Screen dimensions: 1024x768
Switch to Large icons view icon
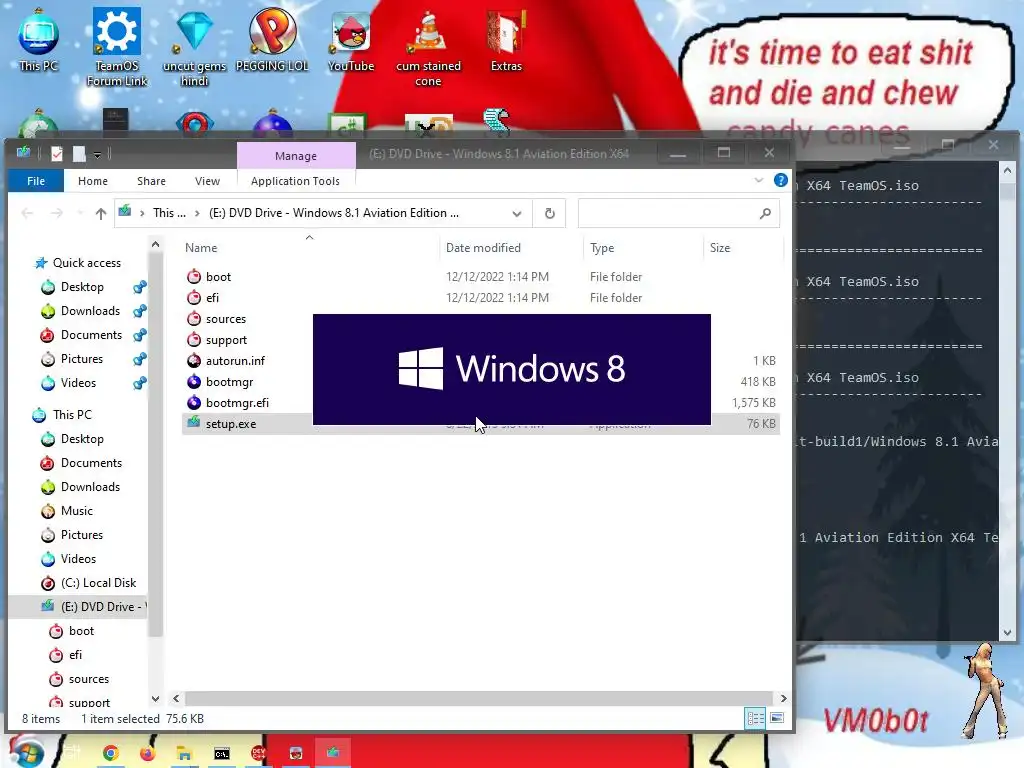777,718
